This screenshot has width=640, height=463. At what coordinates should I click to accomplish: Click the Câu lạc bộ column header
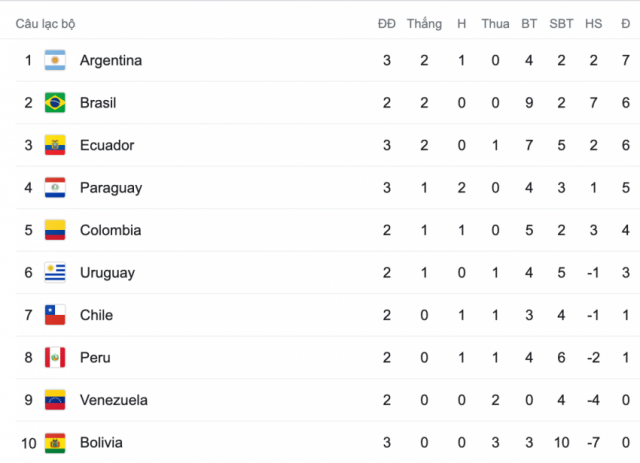(x=45, y=24)
